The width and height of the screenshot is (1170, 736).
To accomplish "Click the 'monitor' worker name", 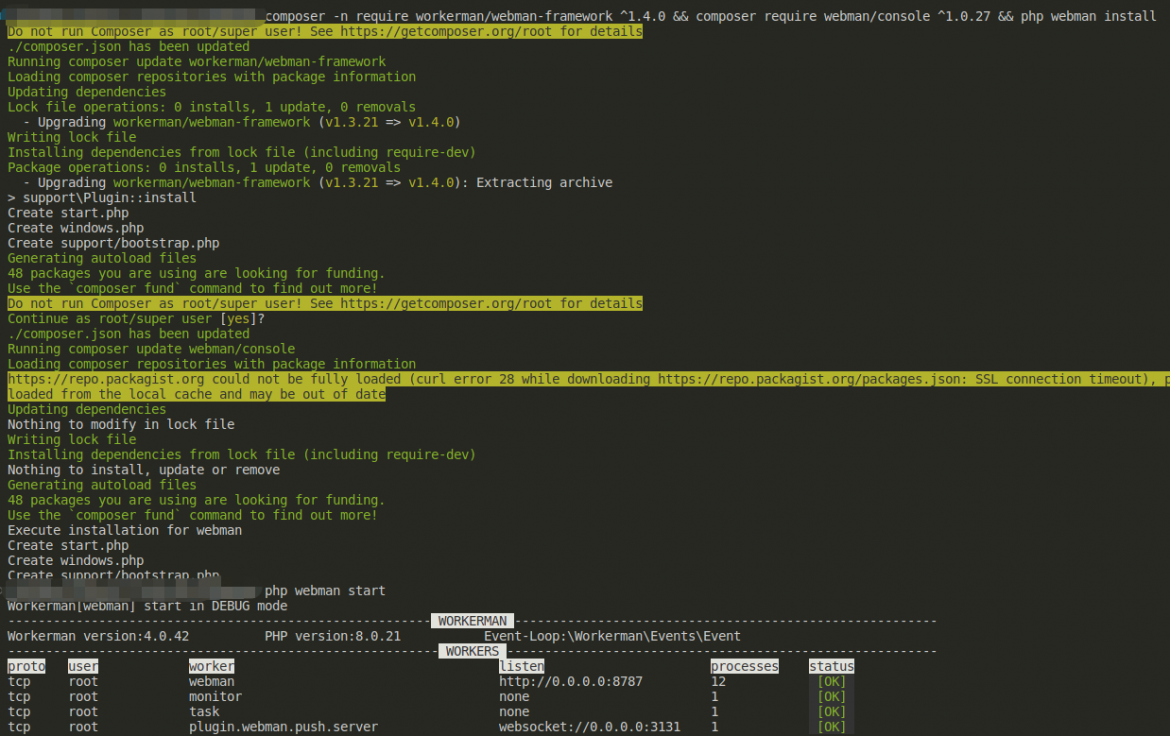I will tap(216, 696).
